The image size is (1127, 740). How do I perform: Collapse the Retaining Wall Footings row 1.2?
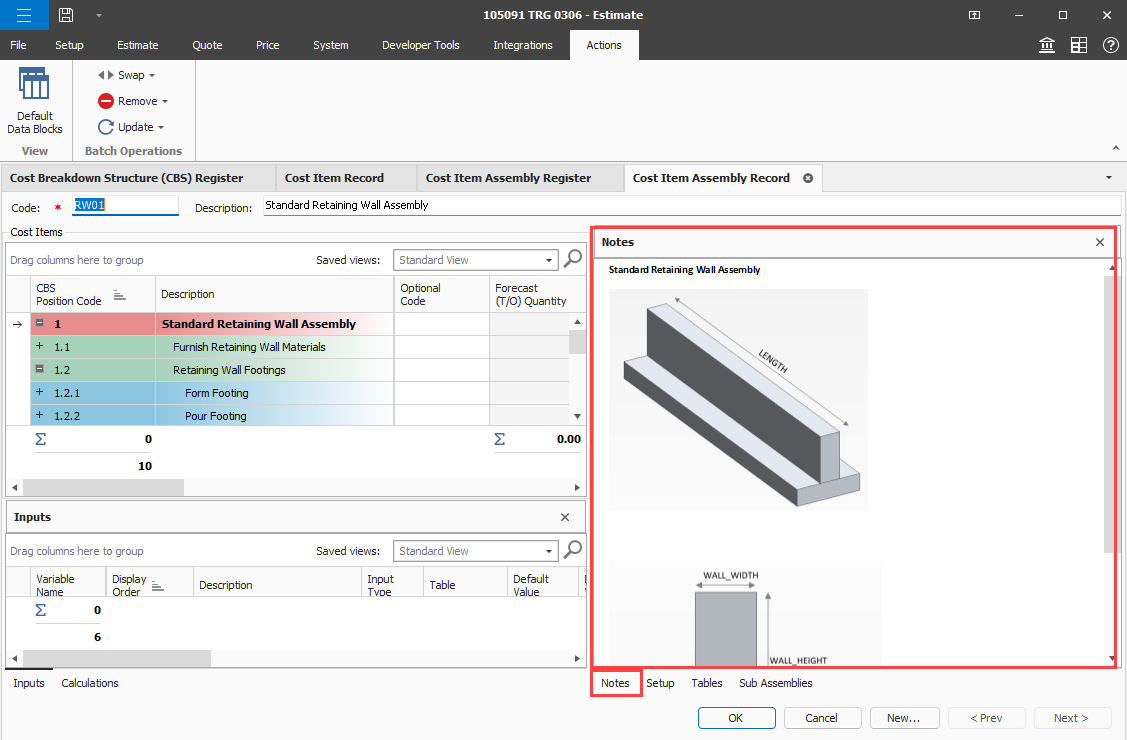point(39,370)
